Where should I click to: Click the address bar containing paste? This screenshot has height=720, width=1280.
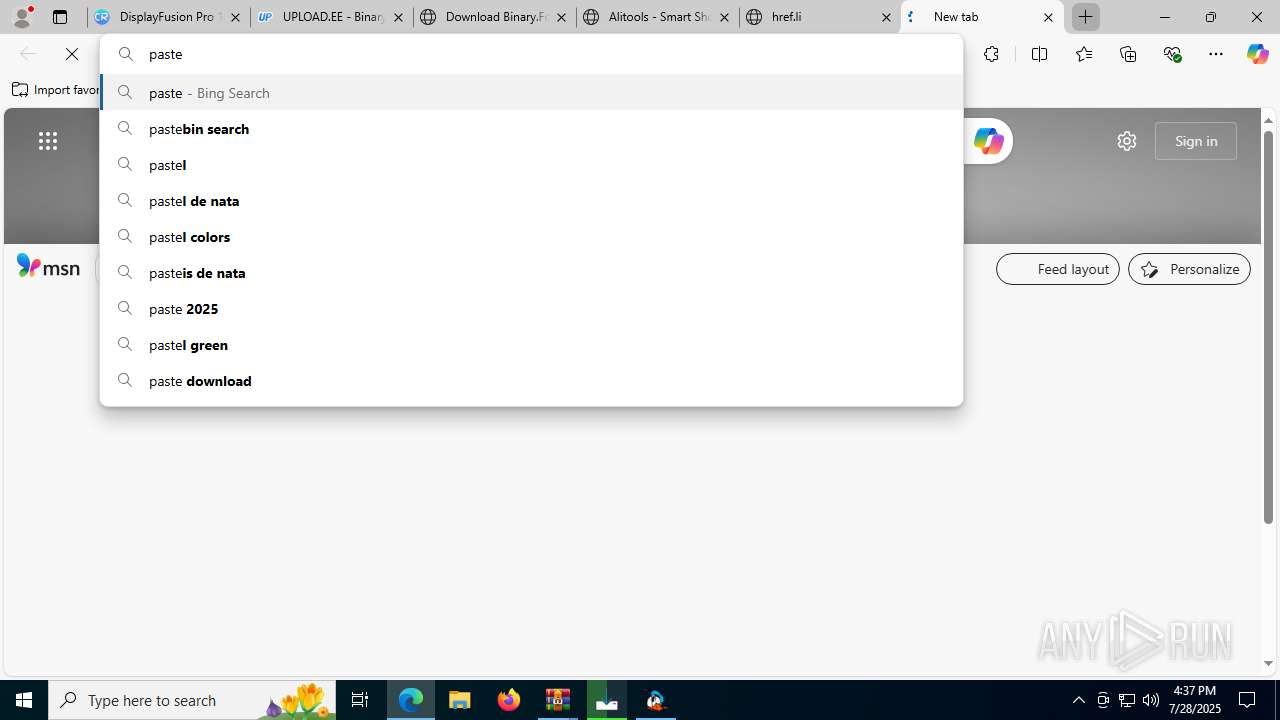click(531, 54)
